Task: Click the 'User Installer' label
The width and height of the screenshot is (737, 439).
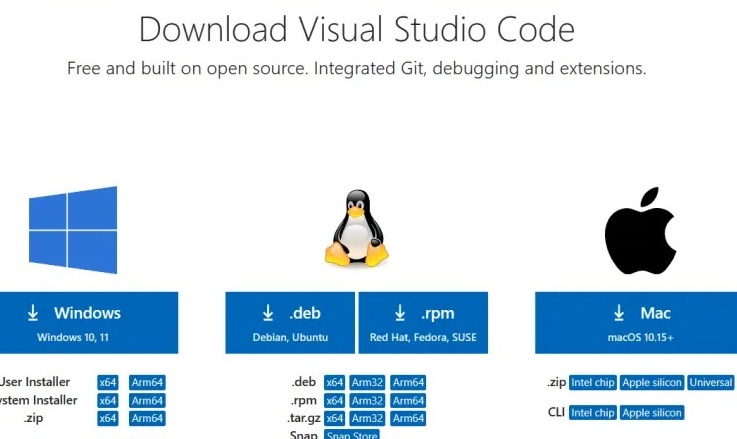Action: [x=35, y=382]
